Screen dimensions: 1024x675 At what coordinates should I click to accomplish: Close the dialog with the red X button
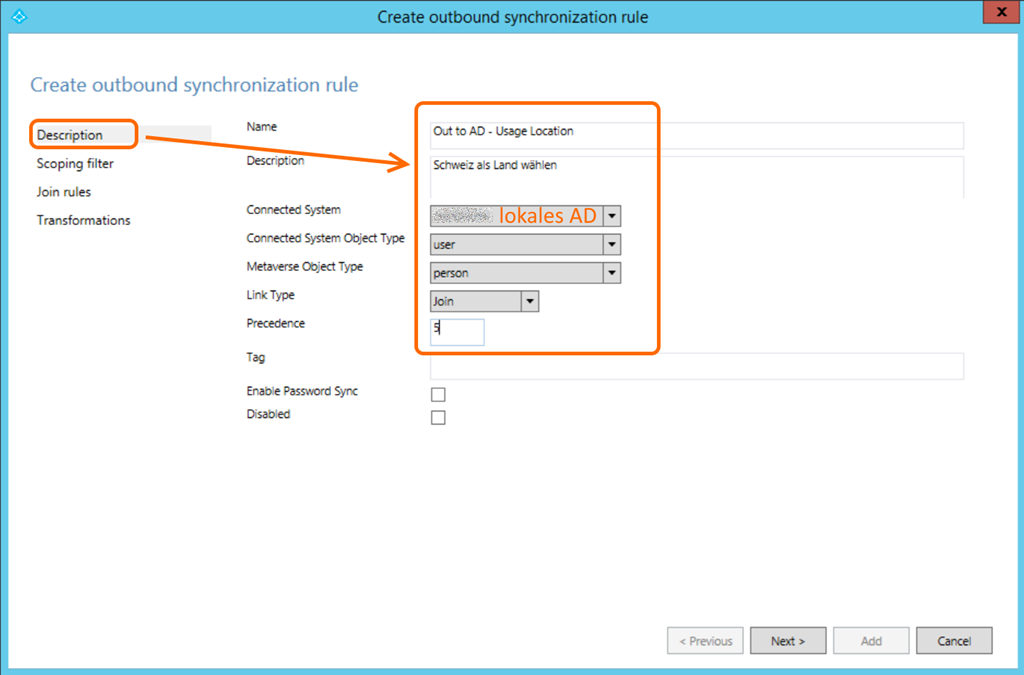(x=998, y=13)
